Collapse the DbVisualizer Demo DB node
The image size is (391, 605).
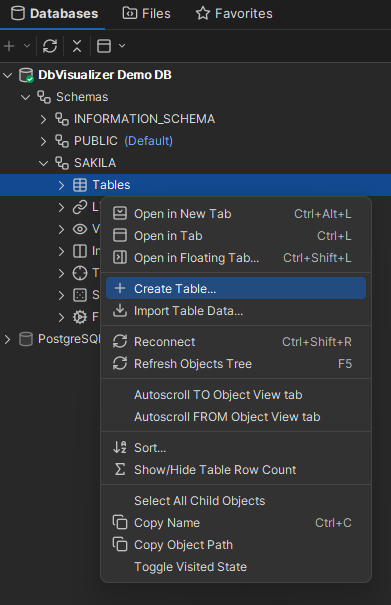click(x=8, y=75)
